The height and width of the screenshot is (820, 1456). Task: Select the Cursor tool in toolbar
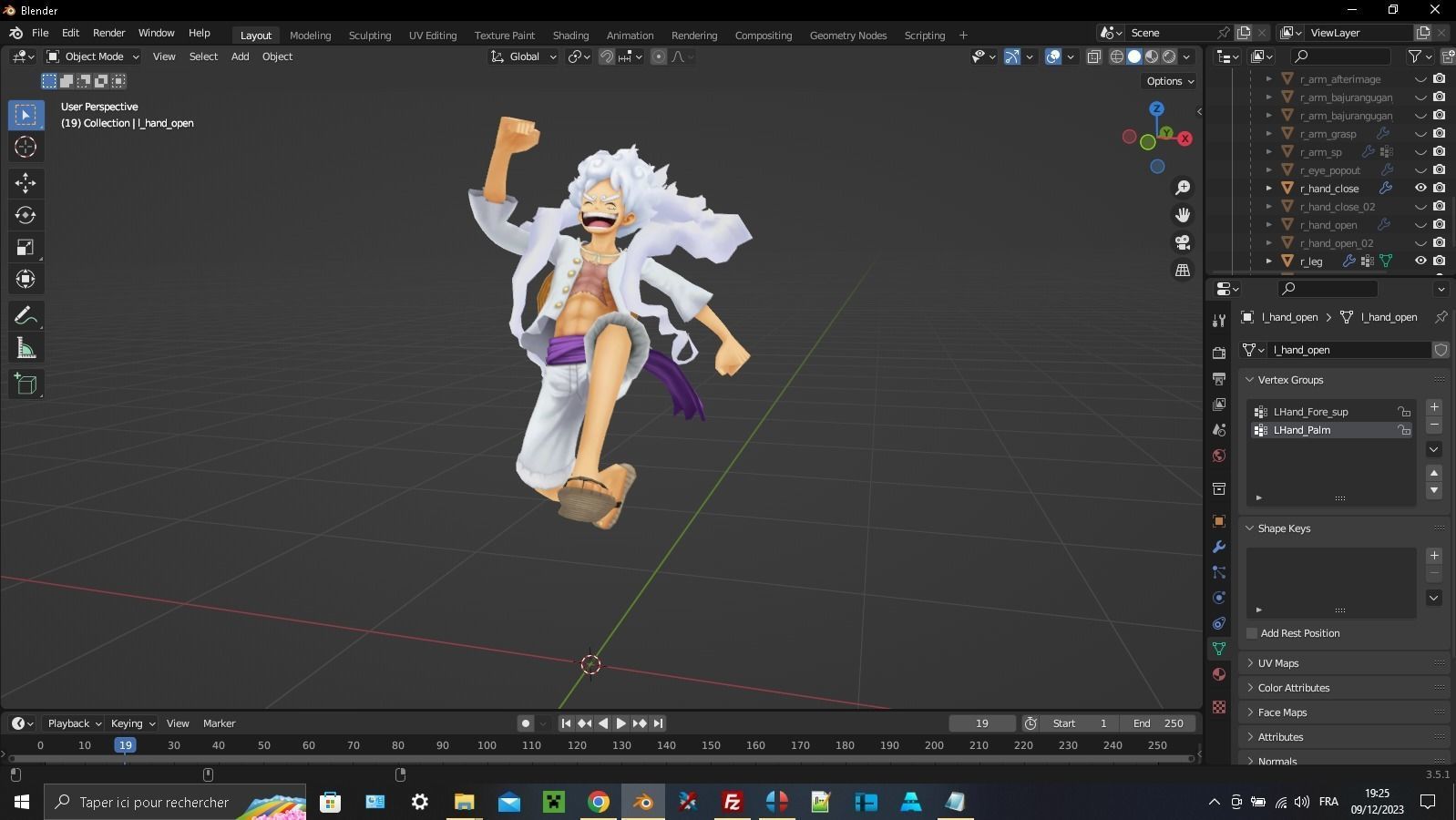coord(26,147)
